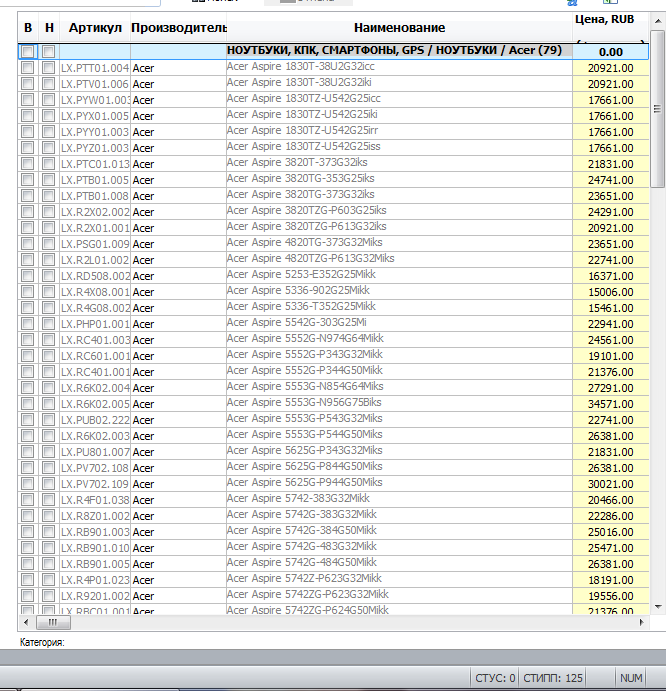Image resolution: width=666 pixels, height=691 pixels.
Task: Click price 15006.00
Action: tap(610, 292)
